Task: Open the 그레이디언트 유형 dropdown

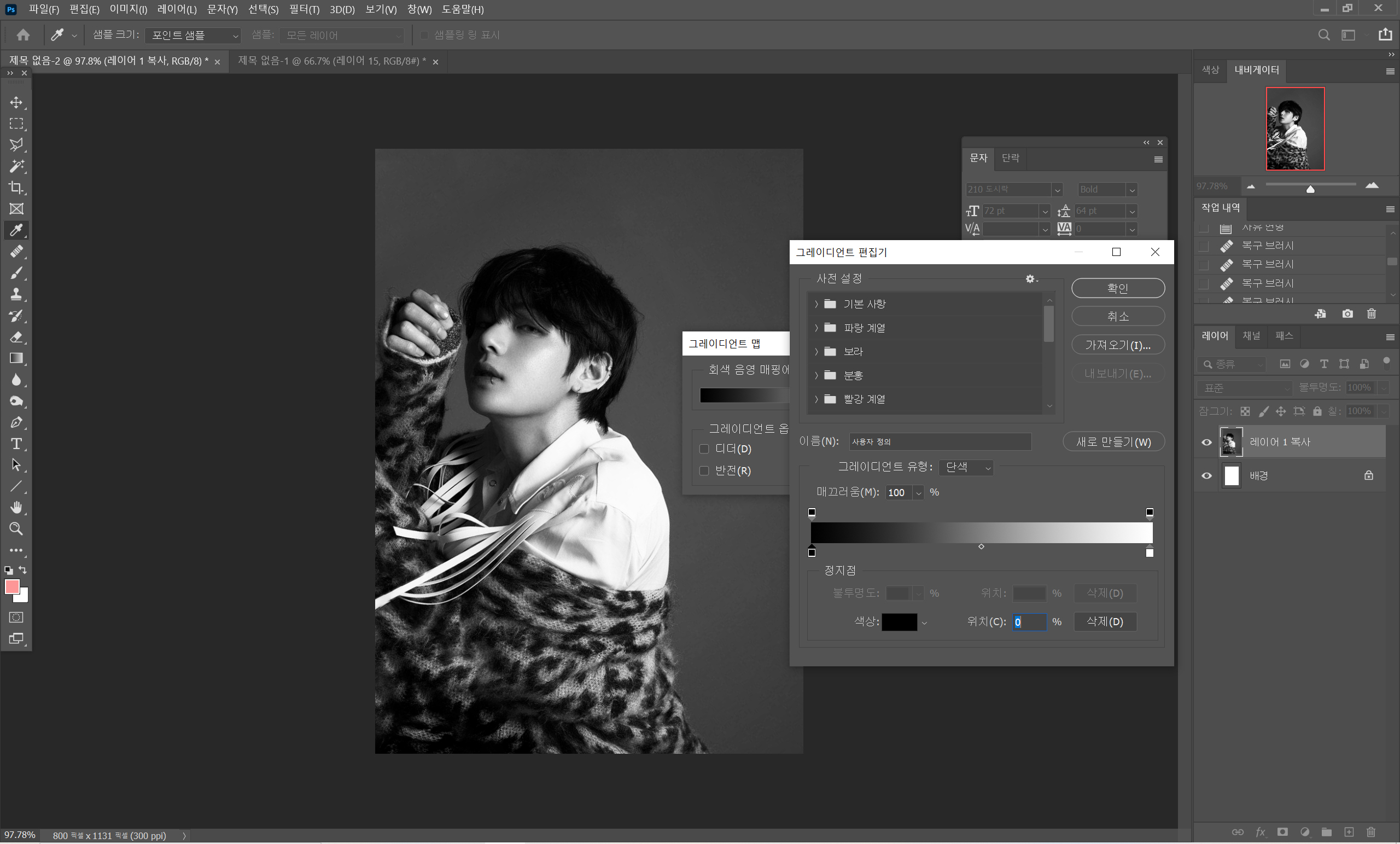Action: [966, 467]
